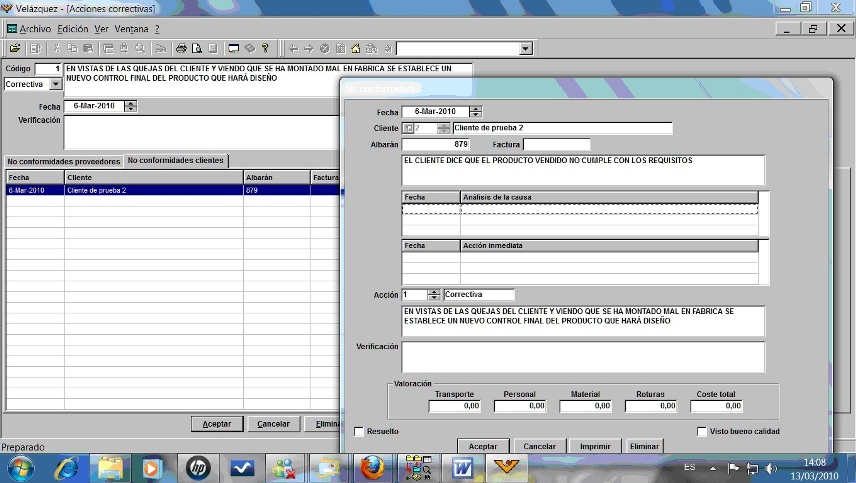Open Firefox from the taskbar
The height and width of the screenshot is (483, 856).
[372, 468]
